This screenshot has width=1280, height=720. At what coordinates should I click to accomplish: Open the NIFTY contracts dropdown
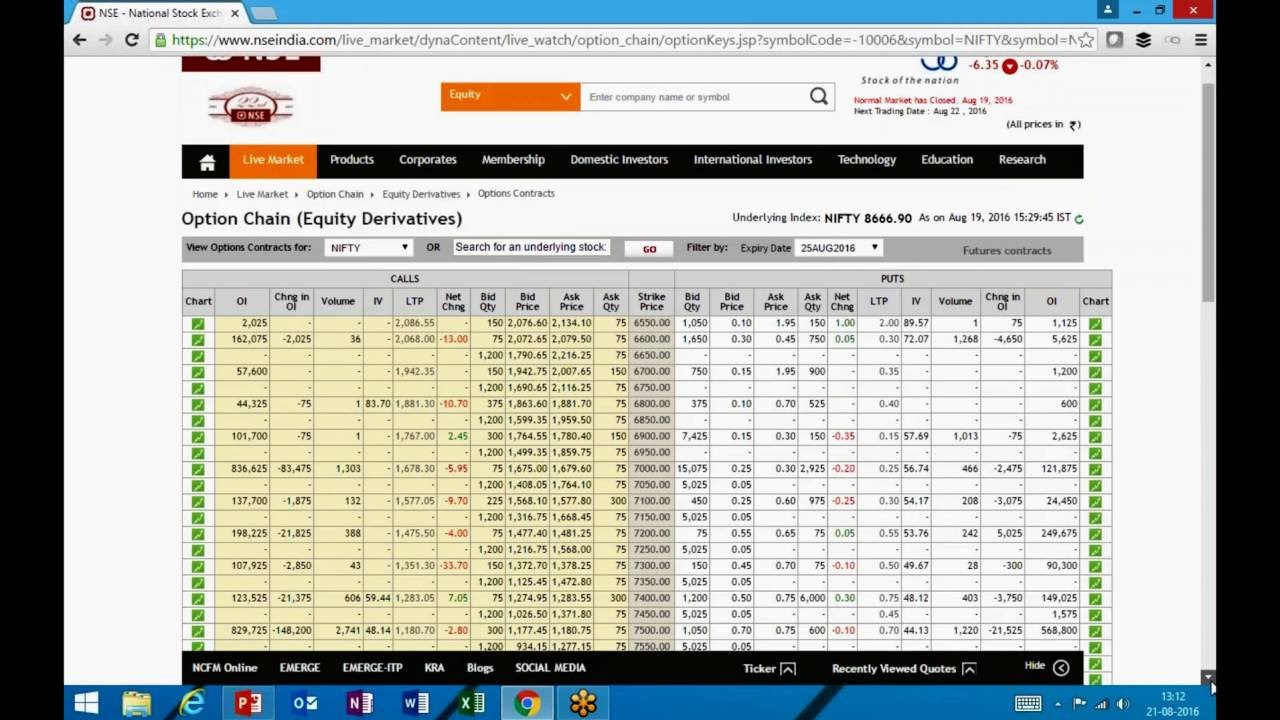368,248
